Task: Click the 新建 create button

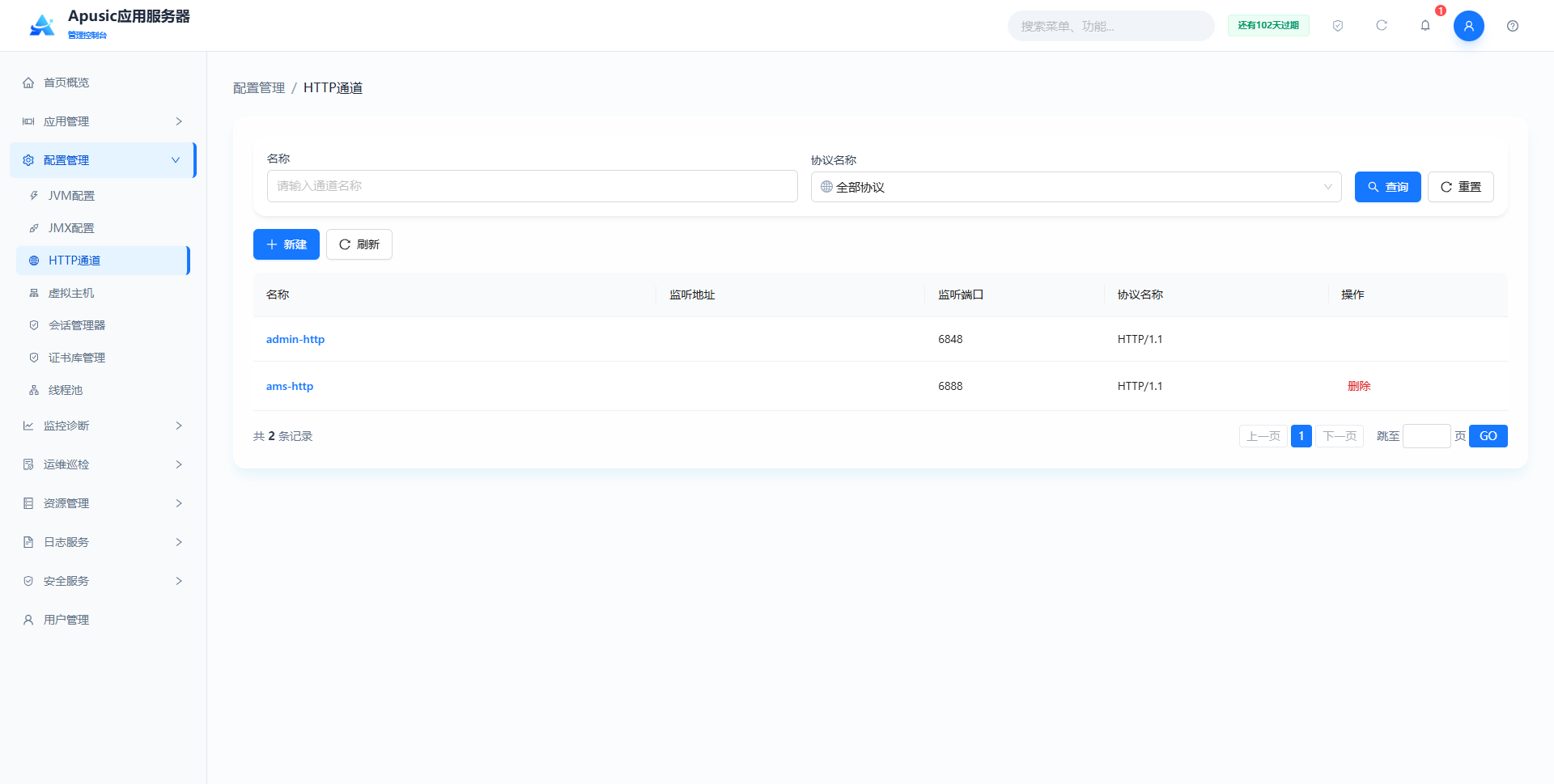Action: point(287,244)
